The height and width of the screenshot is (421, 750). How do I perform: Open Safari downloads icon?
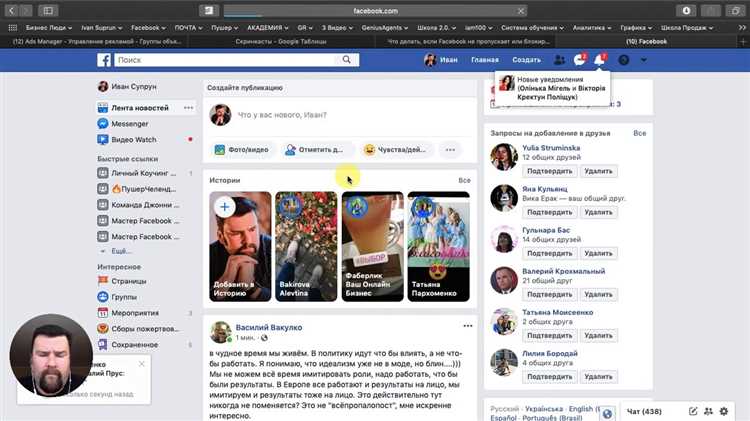point(686,11)
